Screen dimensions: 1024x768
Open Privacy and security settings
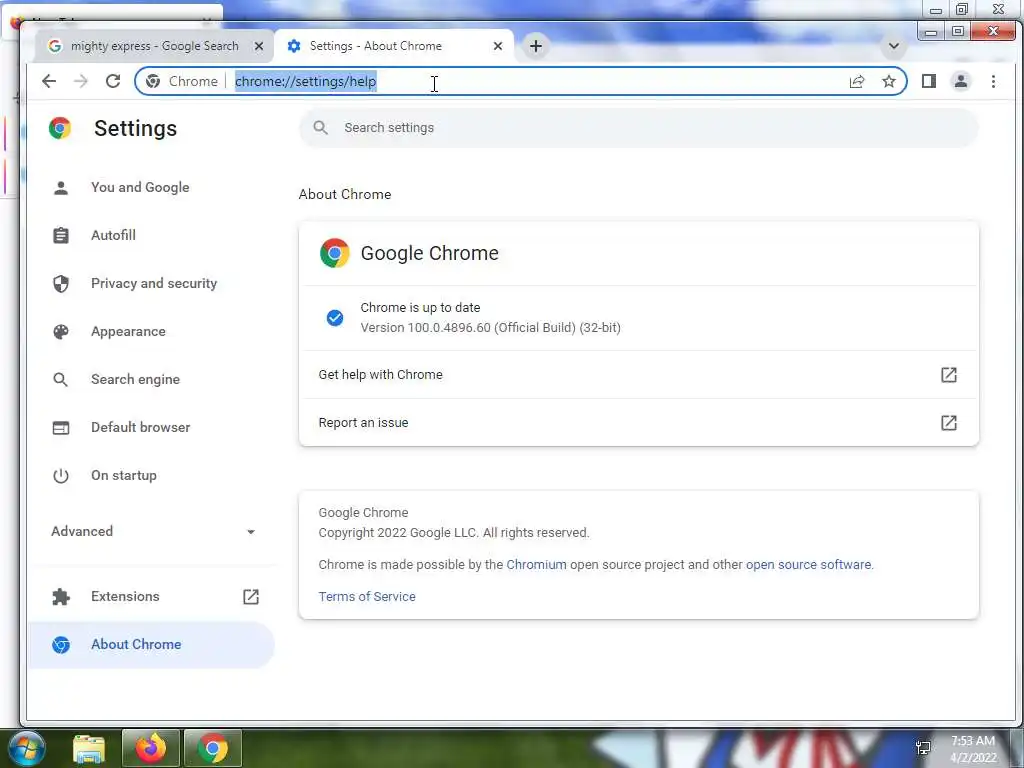(x=153, y=283)
